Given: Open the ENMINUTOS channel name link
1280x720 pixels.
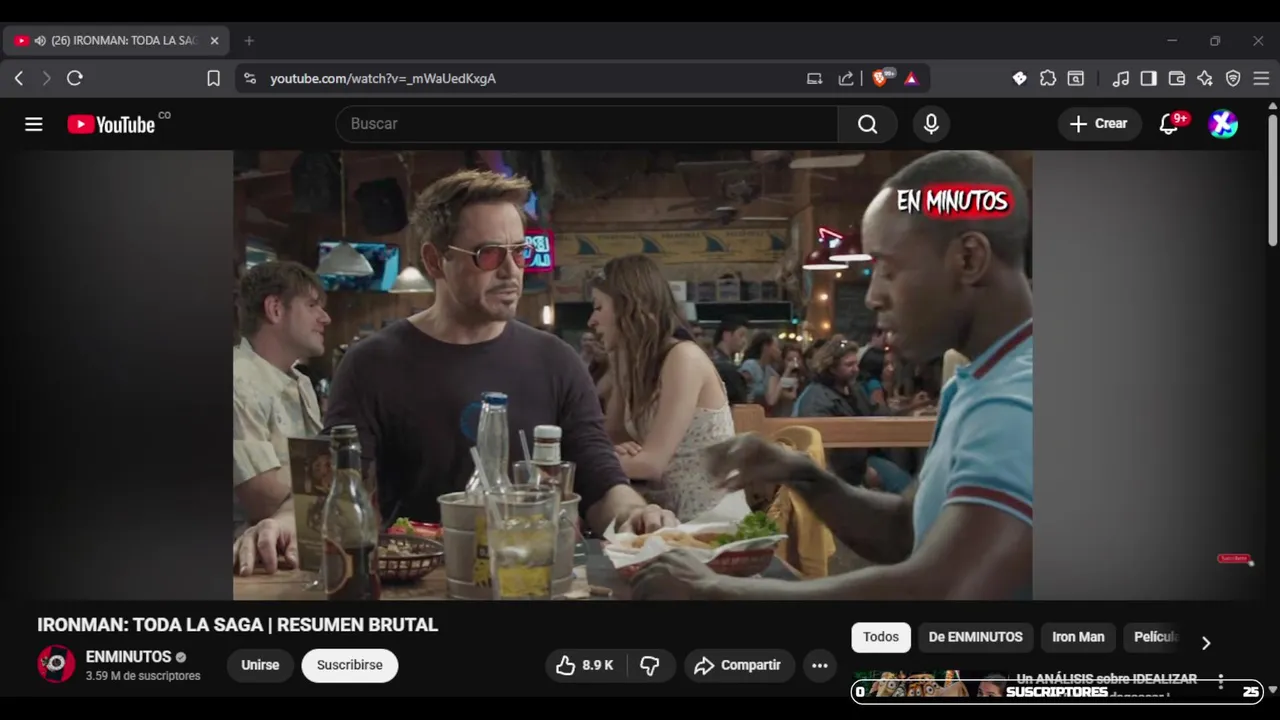Looking at the screenshot, I should [128, 657].
